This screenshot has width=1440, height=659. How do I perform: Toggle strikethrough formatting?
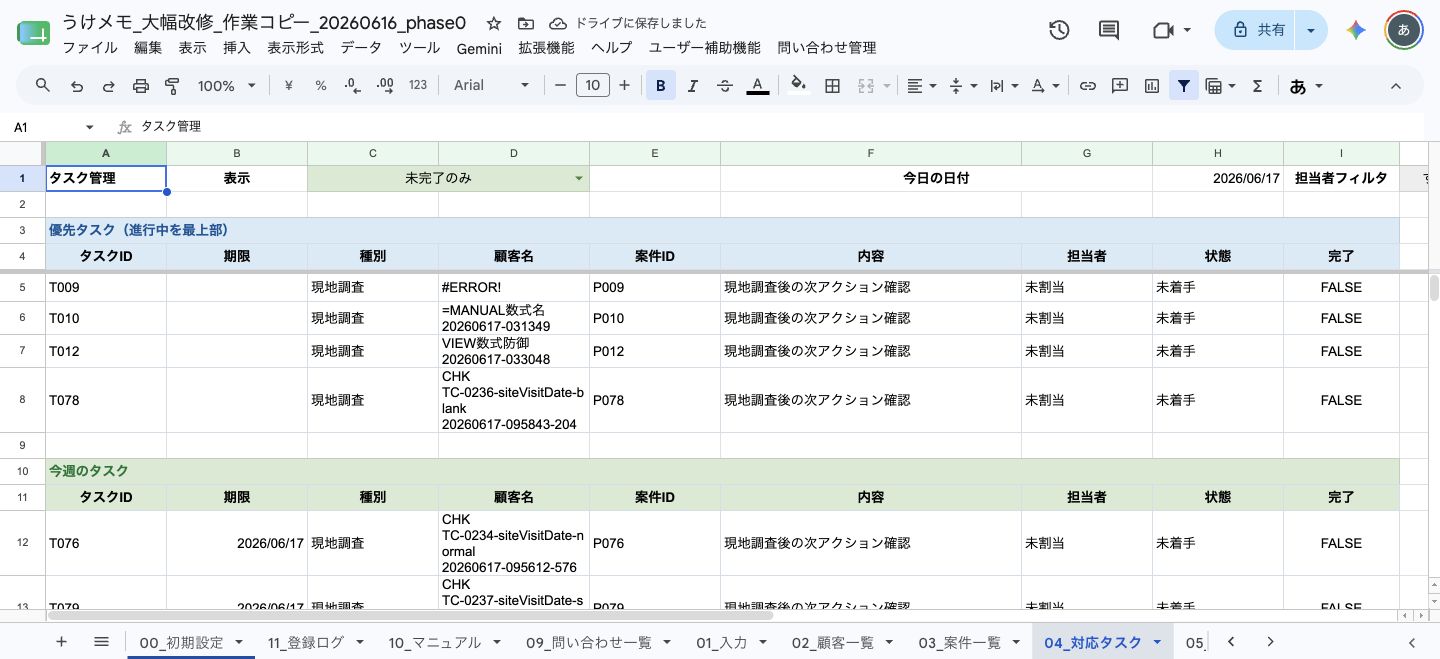[x=725, y=86]
